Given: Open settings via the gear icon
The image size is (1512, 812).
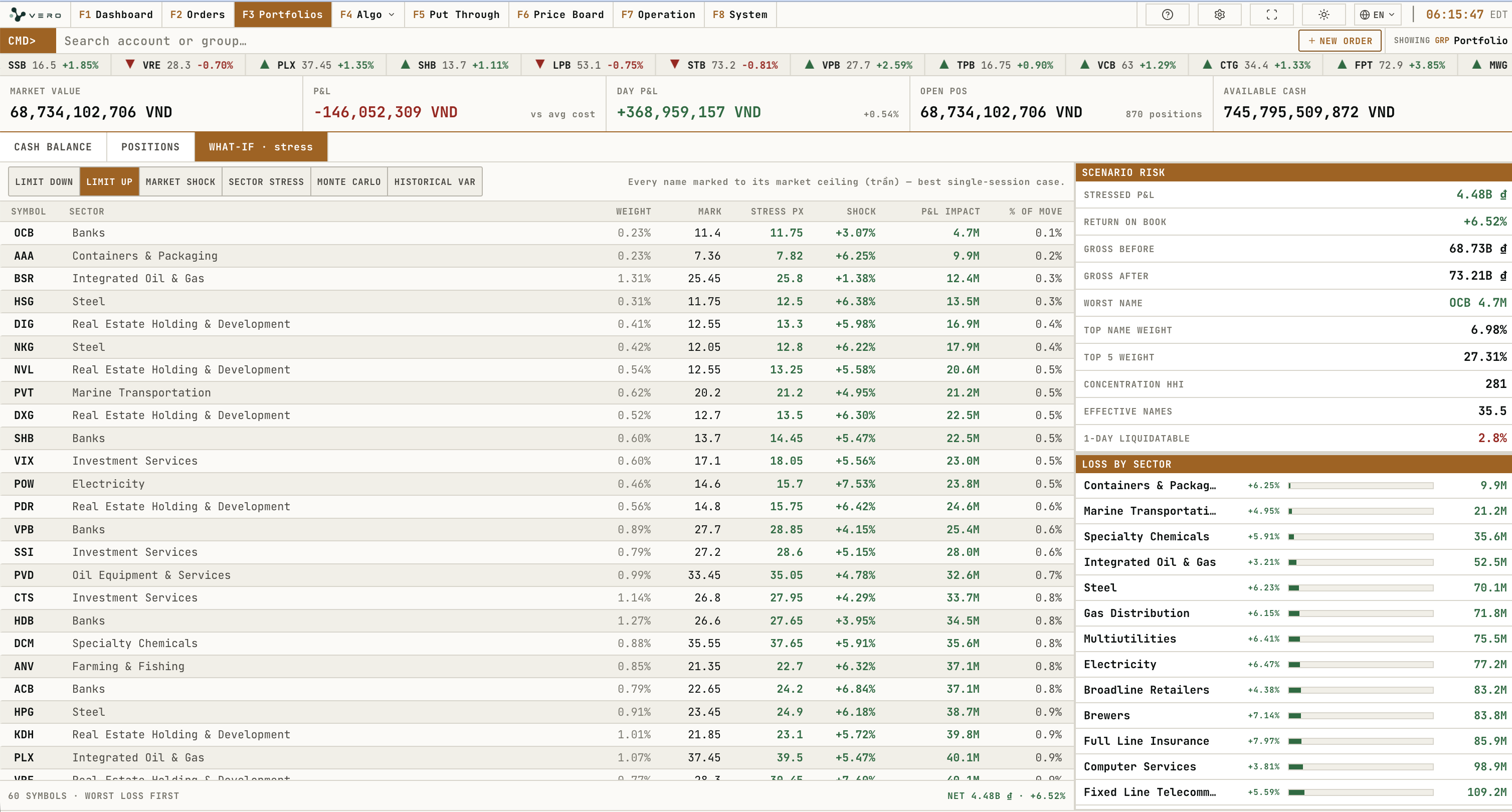Looking at the screenshot, I should coord(1219,15).
